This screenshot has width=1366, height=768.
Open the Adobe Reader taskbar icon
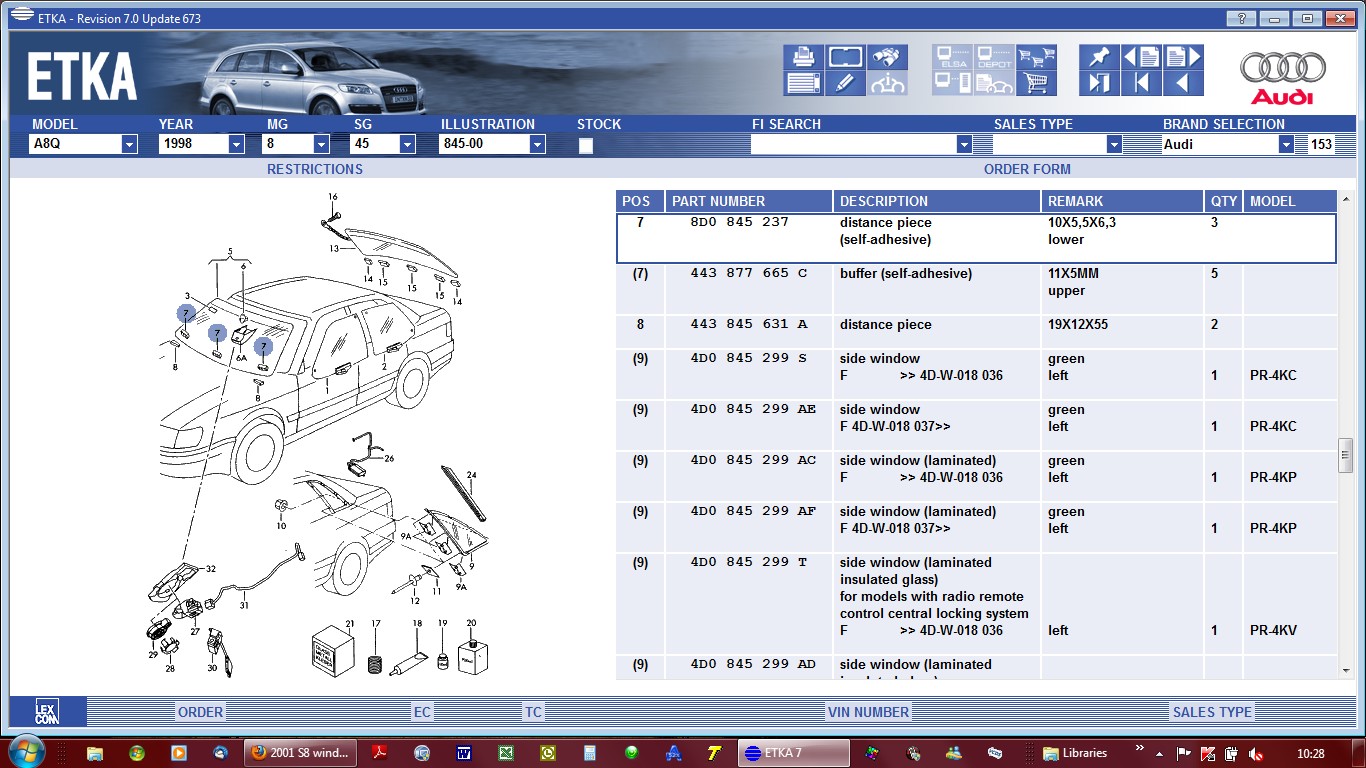pyautogui.click(x=380, y=753)
